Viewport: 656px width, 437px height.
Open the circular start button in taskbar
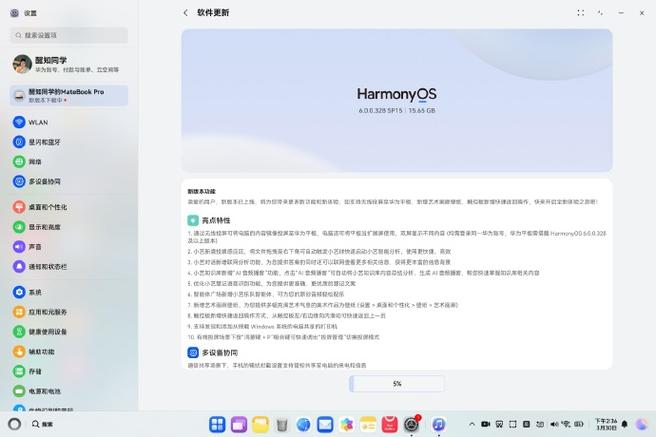tap(15, 424)
